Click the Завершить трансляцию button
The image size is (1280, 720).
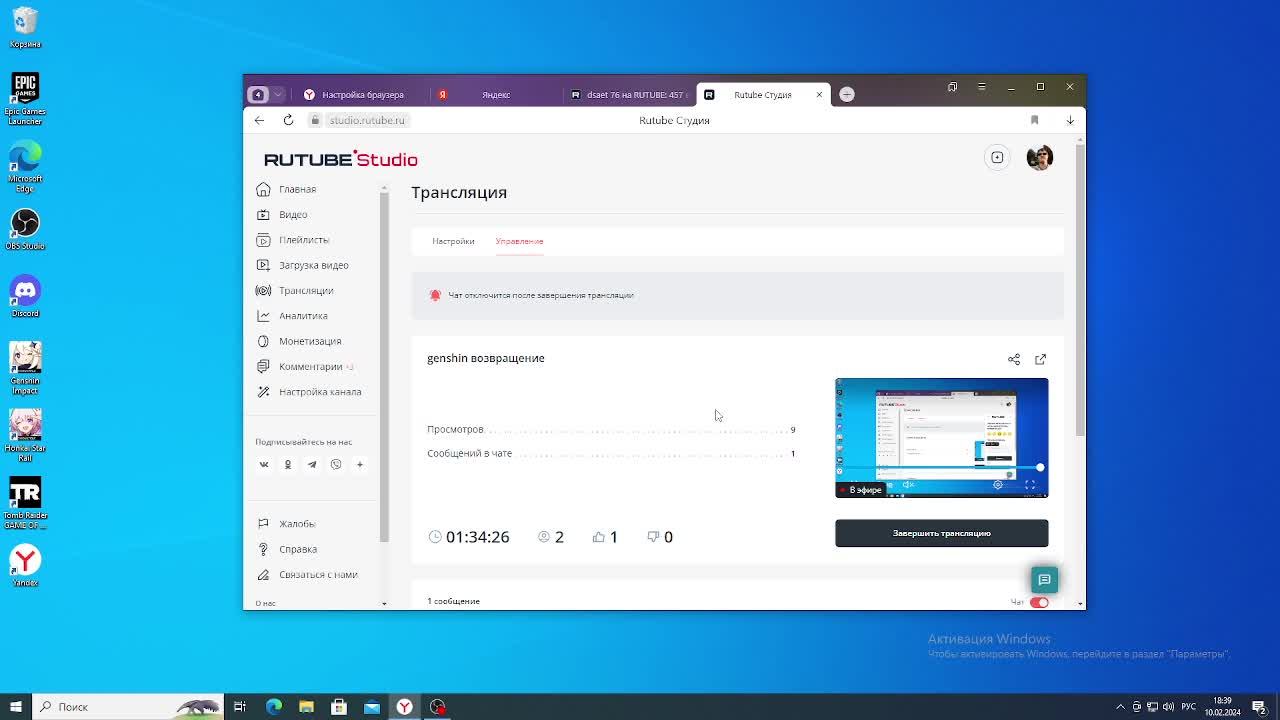[941, 533]
